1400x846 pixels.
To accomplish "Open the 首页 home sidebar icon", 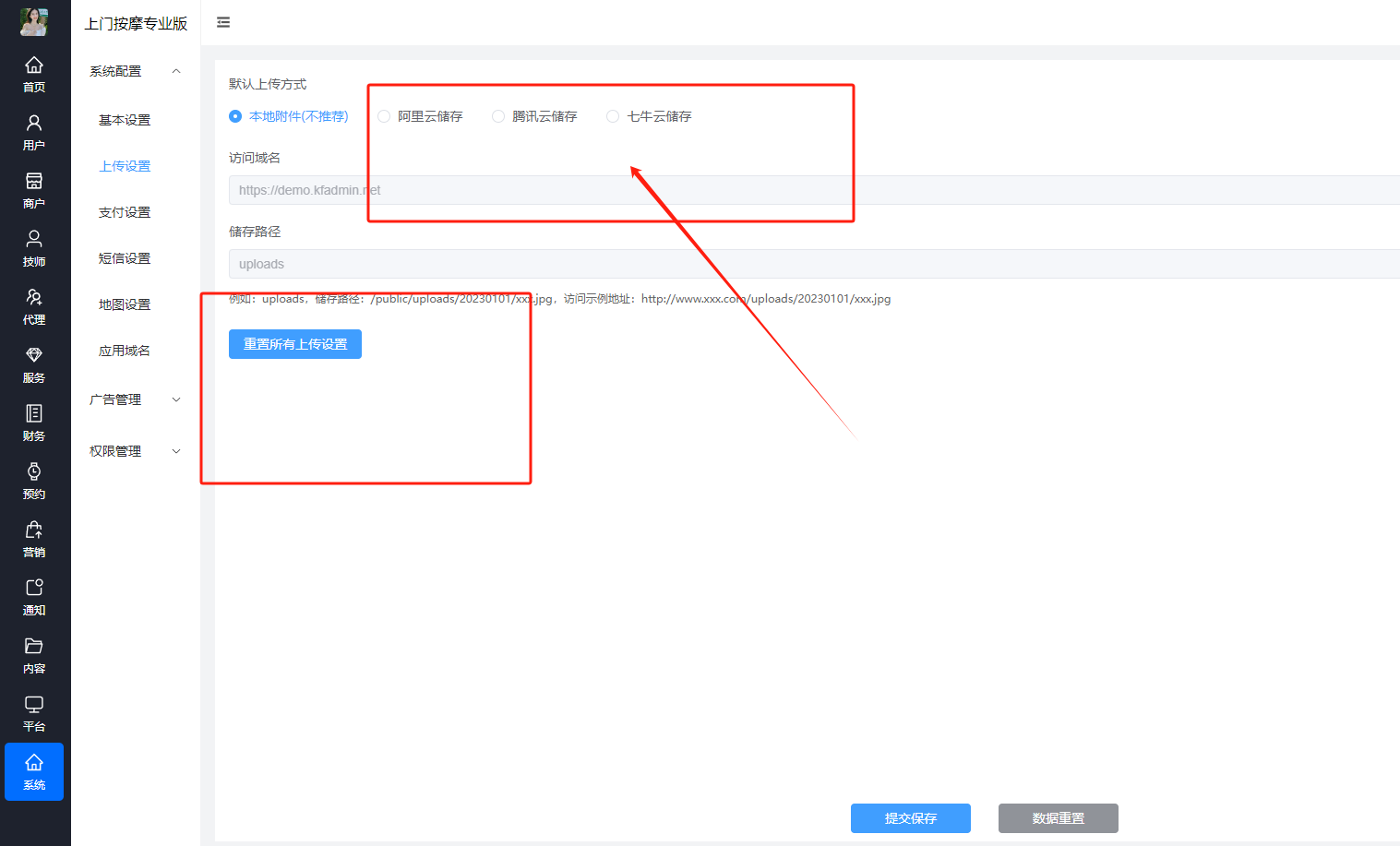I will 34,75.
